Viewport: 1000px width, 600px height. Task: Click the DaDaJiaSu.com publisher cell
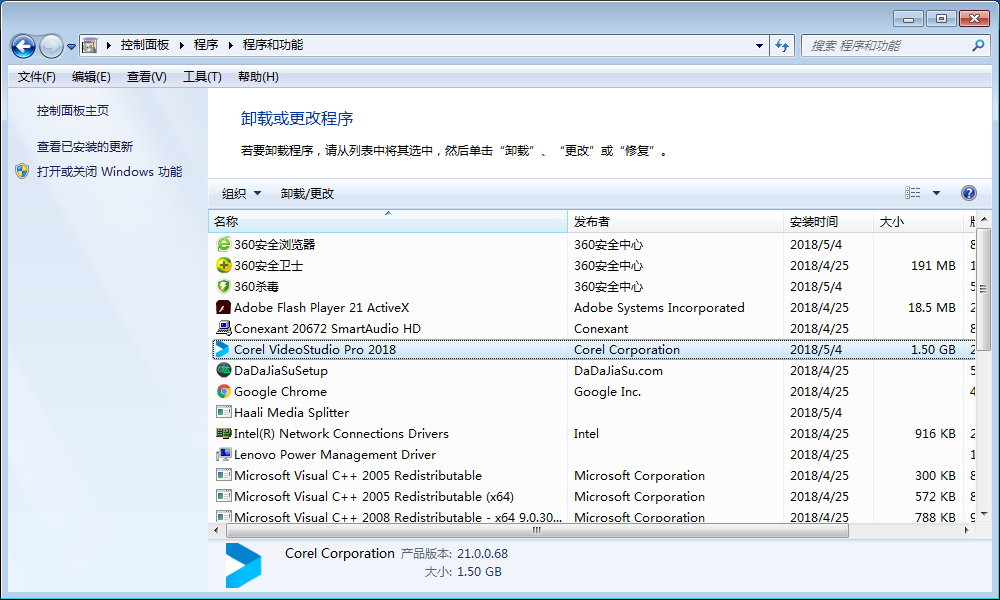[x=618, y=370]
